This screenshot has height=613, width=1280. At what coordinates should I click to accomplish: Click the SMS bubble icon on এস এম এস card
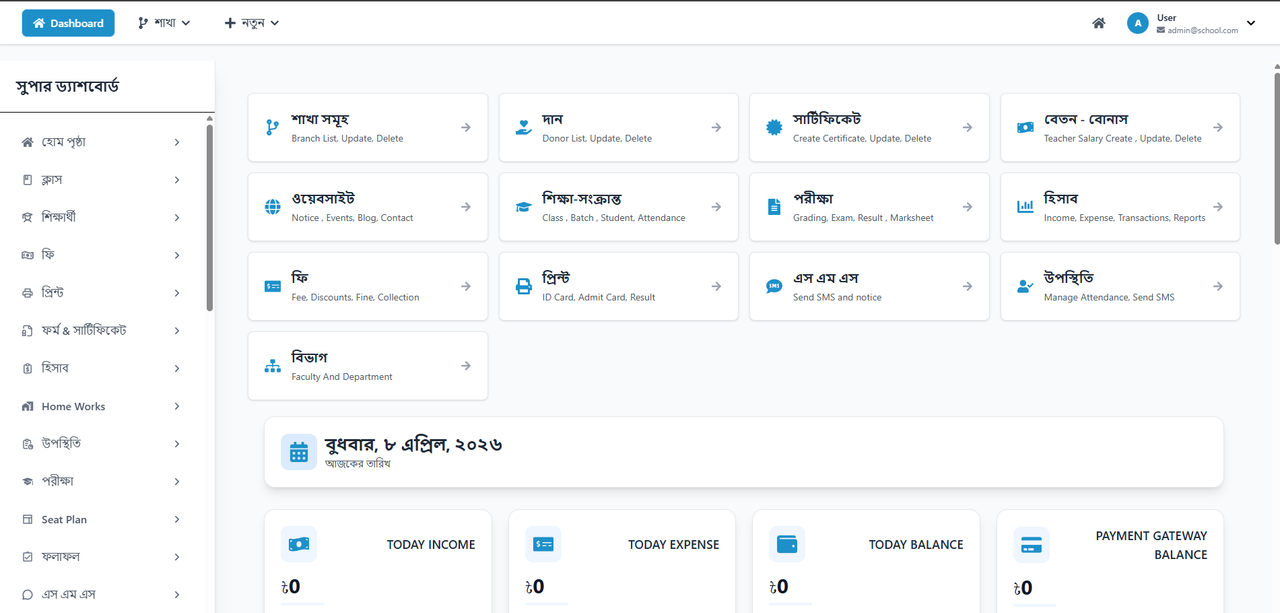tap(774, 286)
